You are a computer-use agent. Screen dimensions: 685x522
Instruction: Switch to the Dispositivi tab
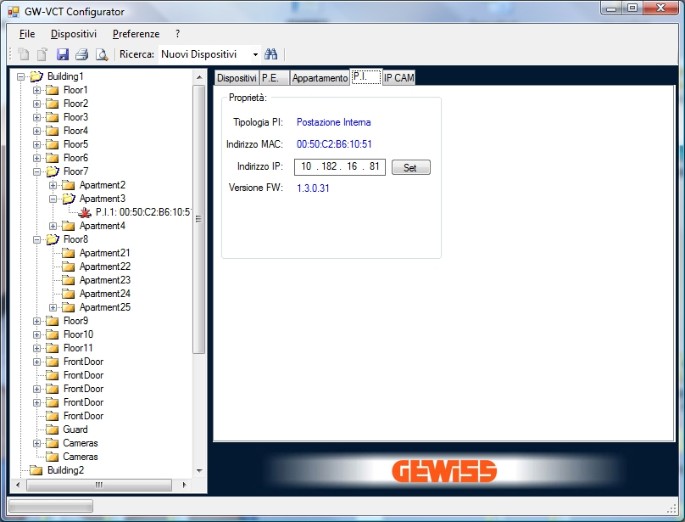236,78
